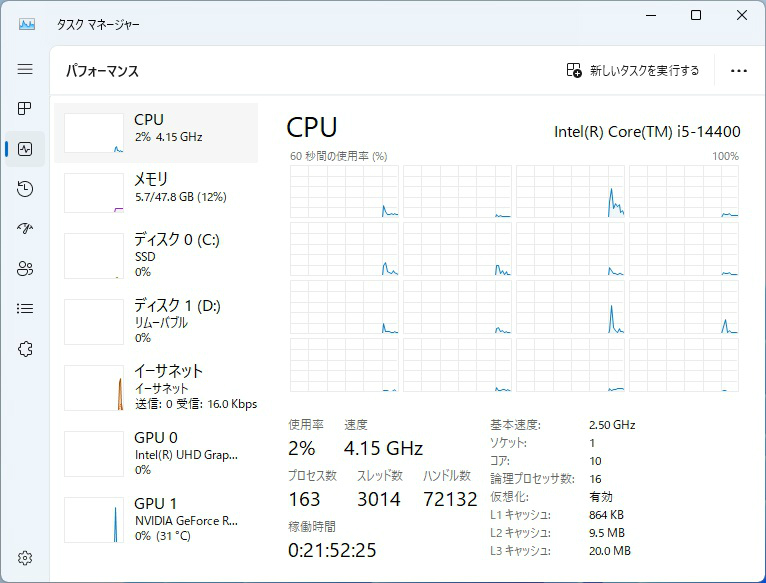Select the メモリ performance entry
766x583 pixels.
click(x=156, y=192)
